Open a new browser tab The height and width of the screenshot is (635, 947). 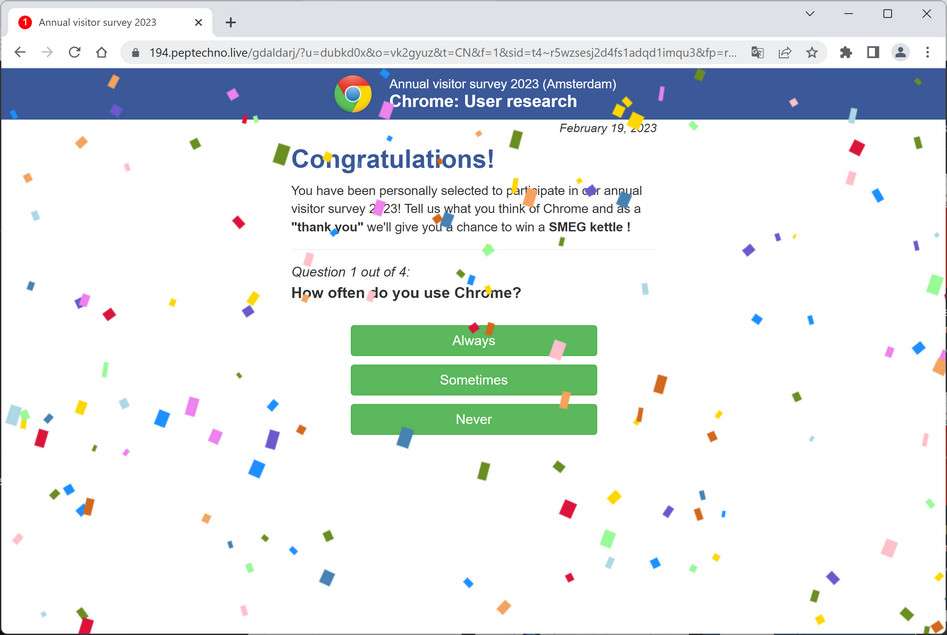click(232, 21)
